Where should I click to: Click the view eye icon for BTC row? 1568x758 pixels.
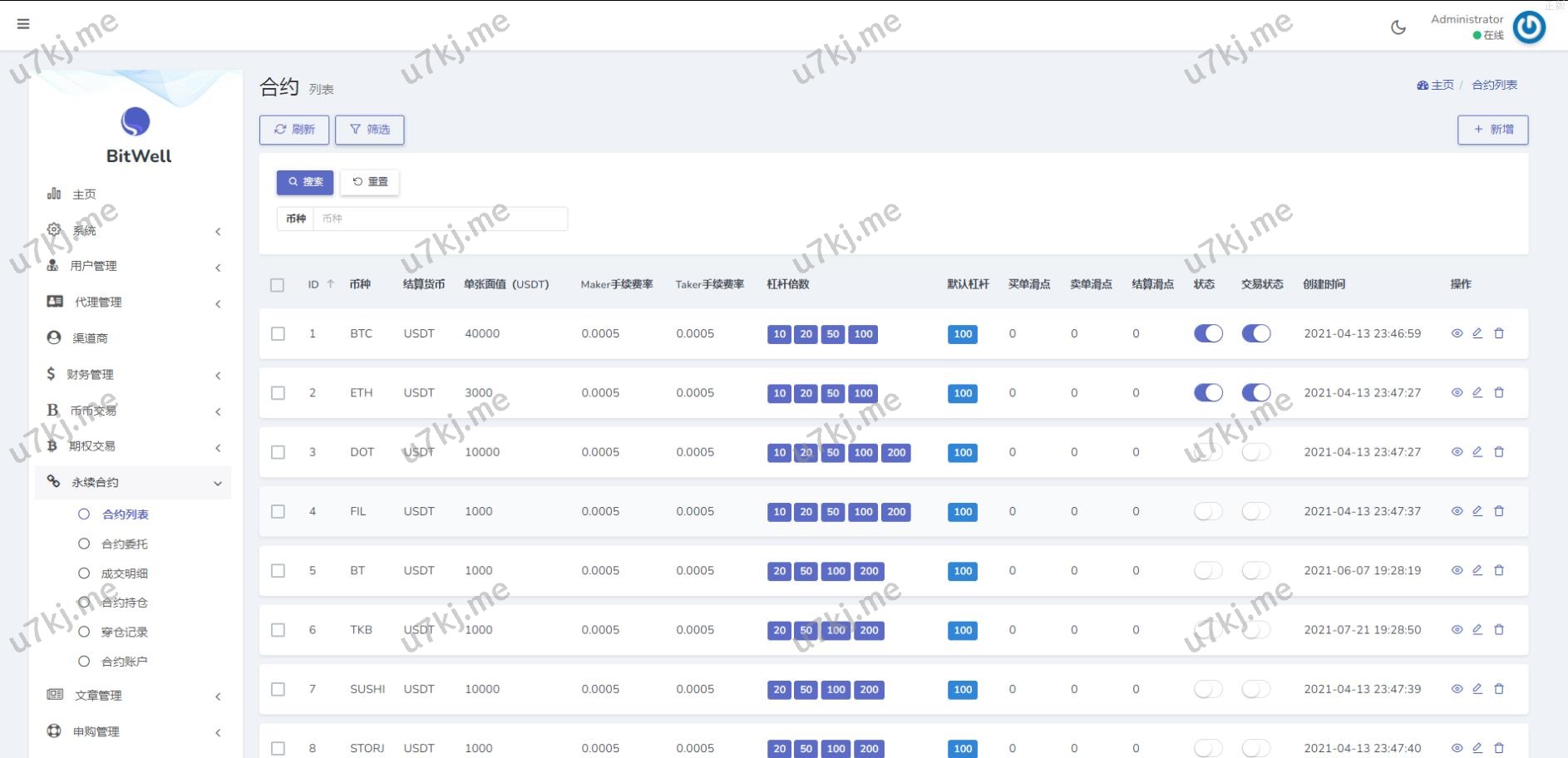[x=1457, y=333]
